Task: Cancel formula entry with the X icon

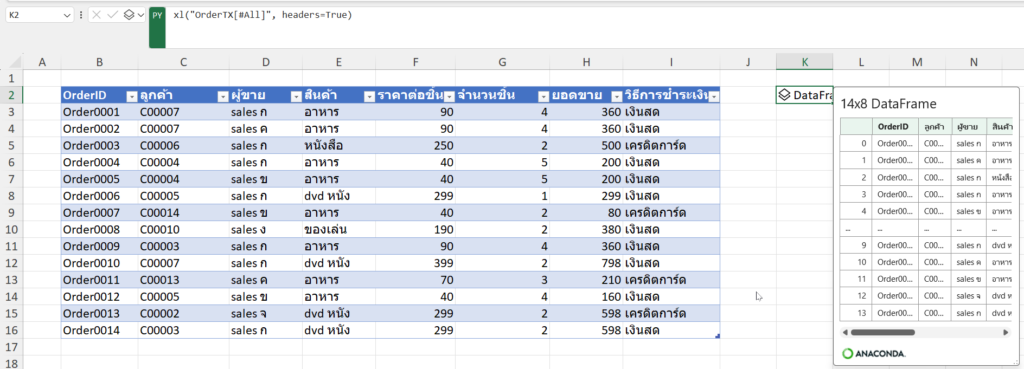Action: point(97,14)
